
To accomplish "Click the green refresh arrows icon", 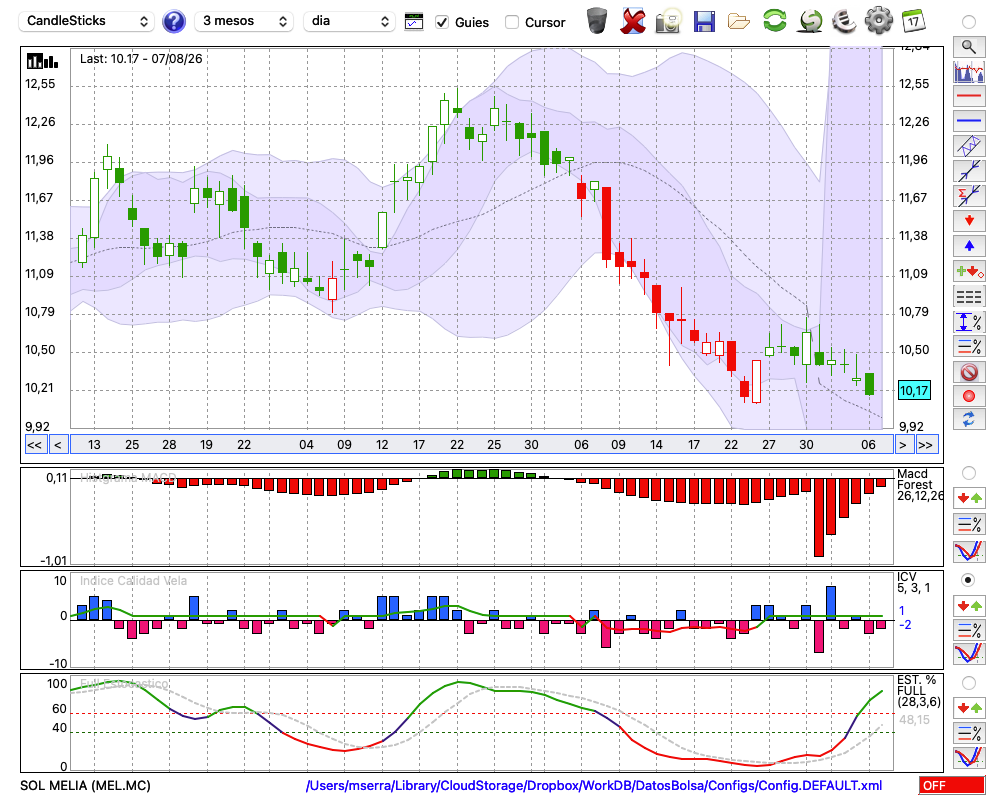I will 774,21.
